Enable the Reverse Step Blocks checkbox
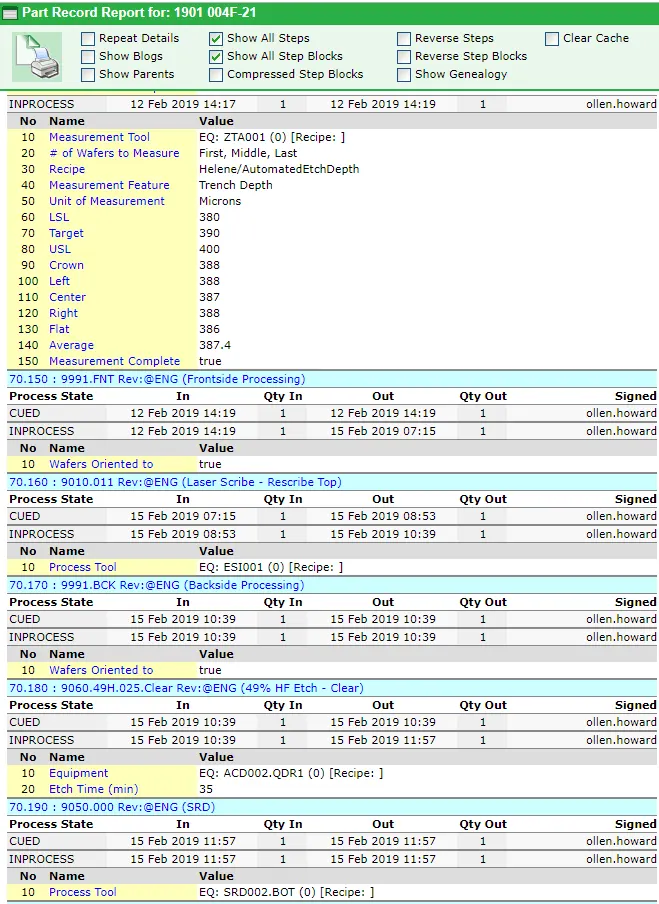Viewport: 659px width, 904px height. click(404, 56)
